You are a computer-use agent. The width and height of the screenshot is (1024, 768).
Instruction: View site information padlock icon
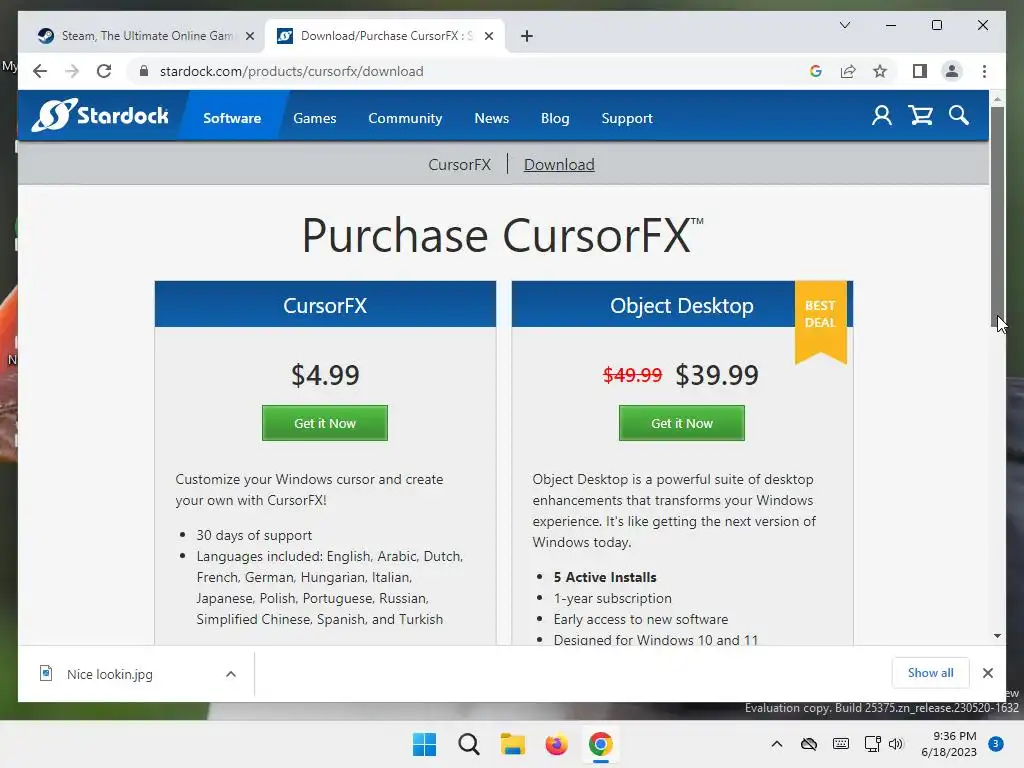[x=144, y=71]
